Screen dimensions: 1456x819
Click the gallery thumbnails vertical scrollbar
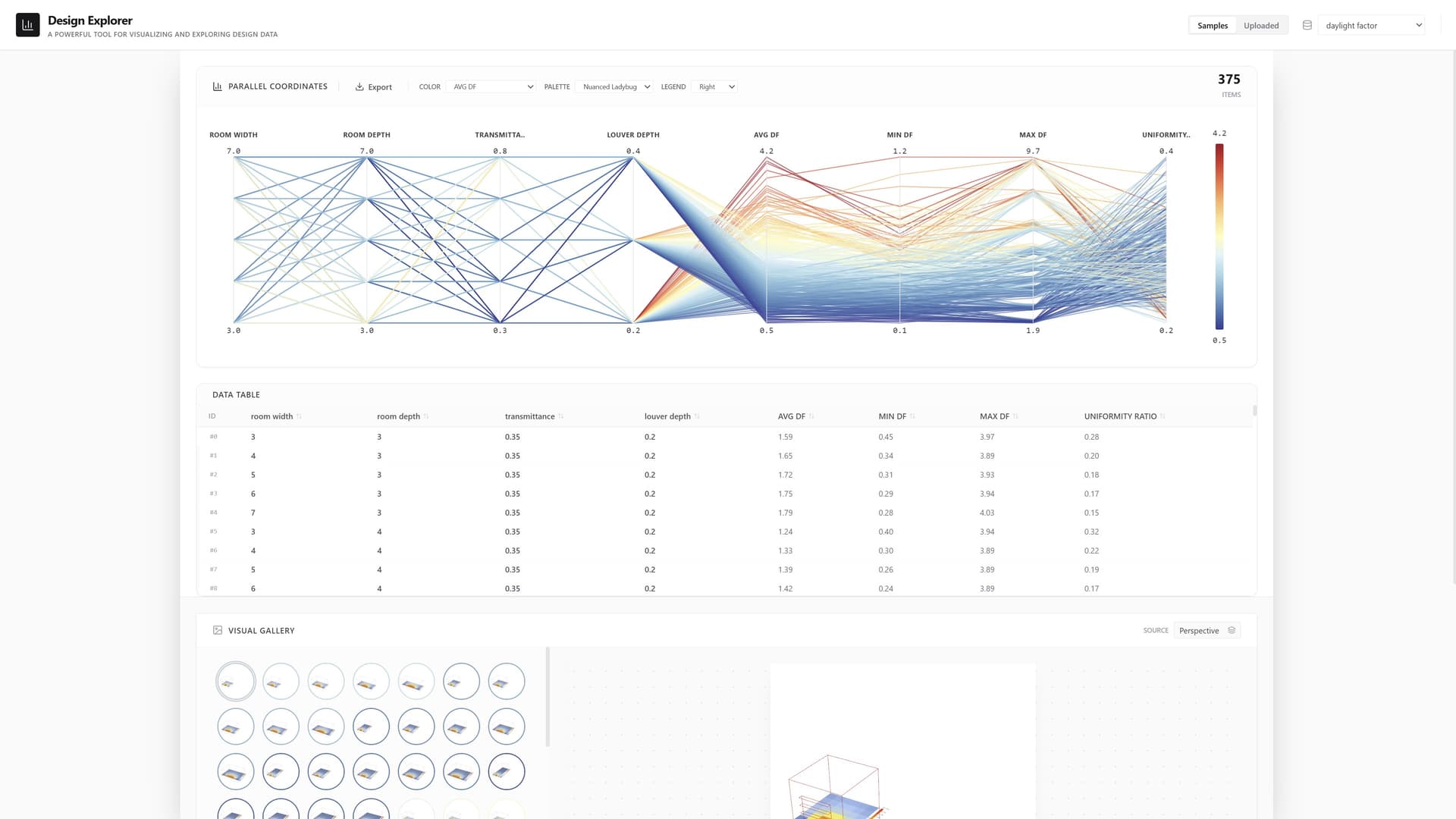coord(548,696)
